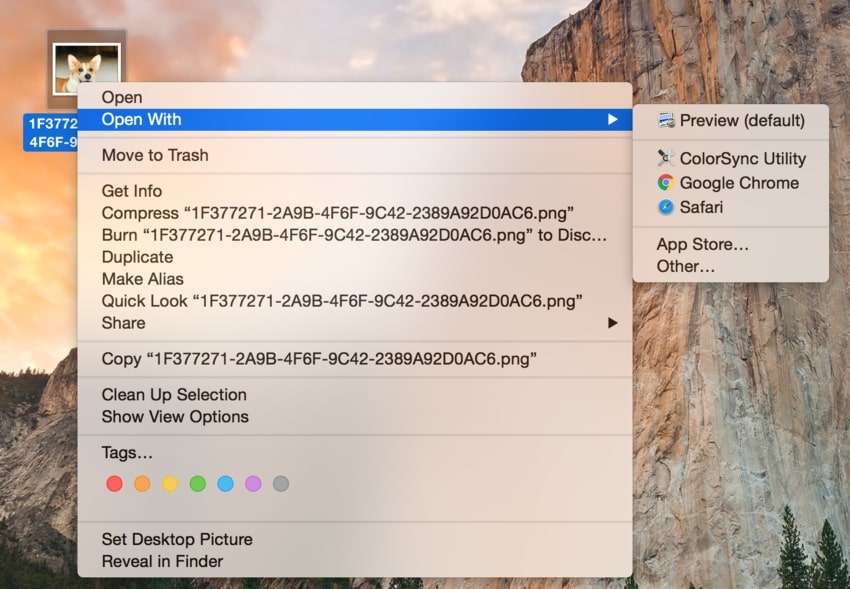Click the Preview app icon in submenu

point(666,121)
